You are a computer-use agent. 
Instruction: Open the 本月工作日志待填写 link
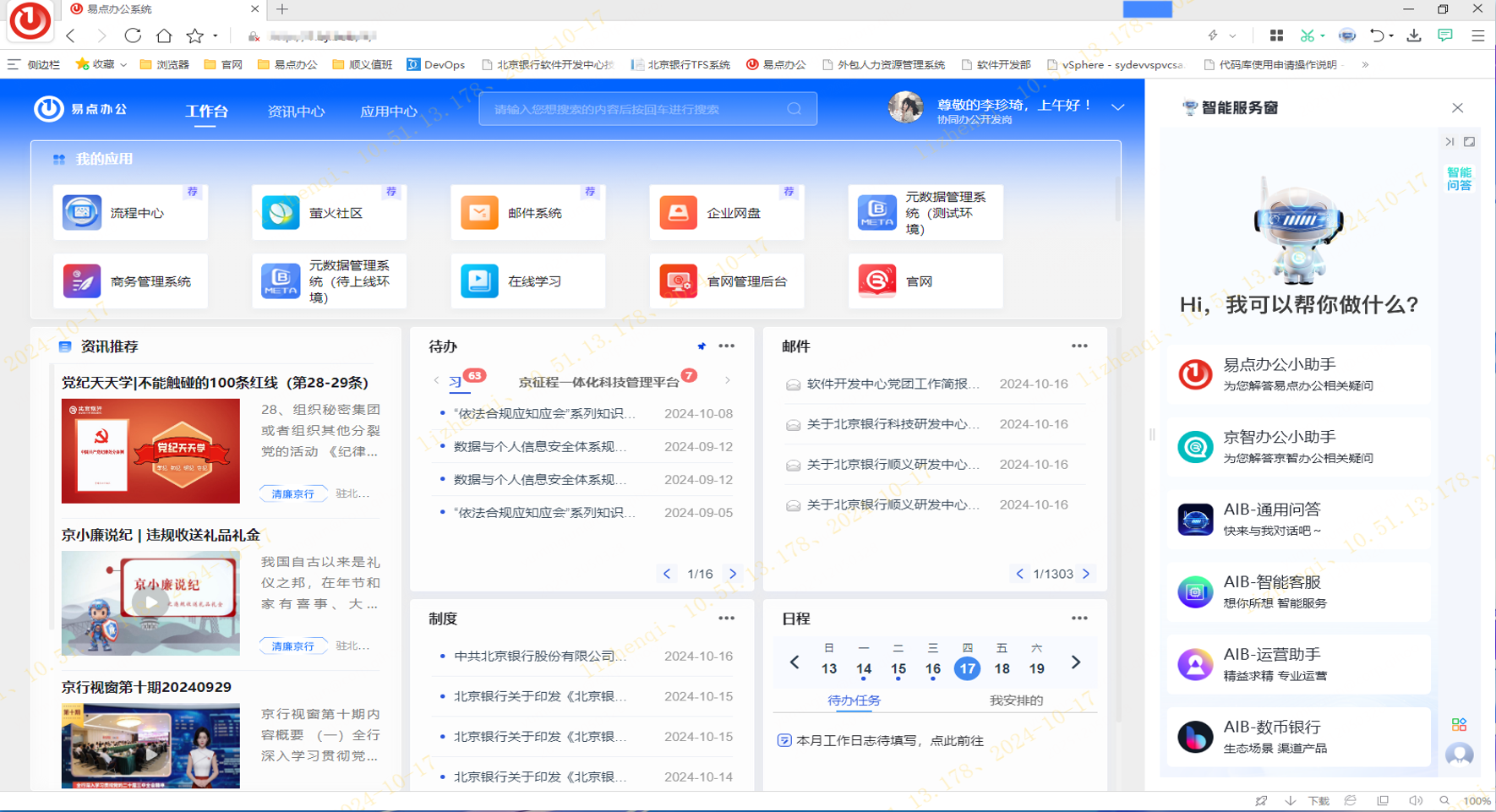pyautogui.click(x=889, y=741)
